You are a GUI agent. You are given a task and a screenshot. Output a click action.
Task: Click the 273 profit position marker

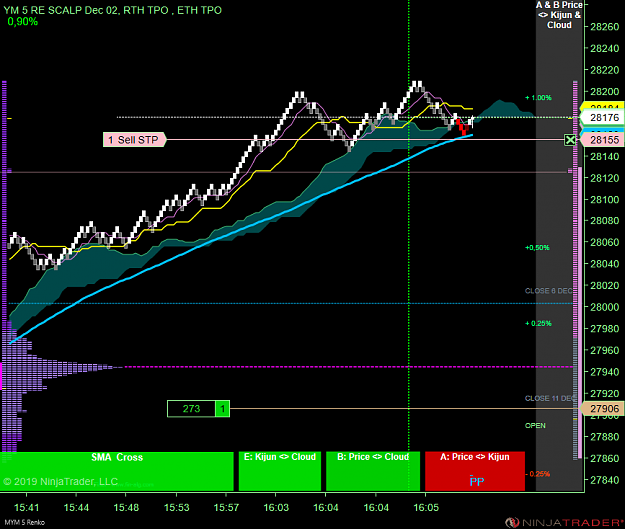[x=191, y=409]
